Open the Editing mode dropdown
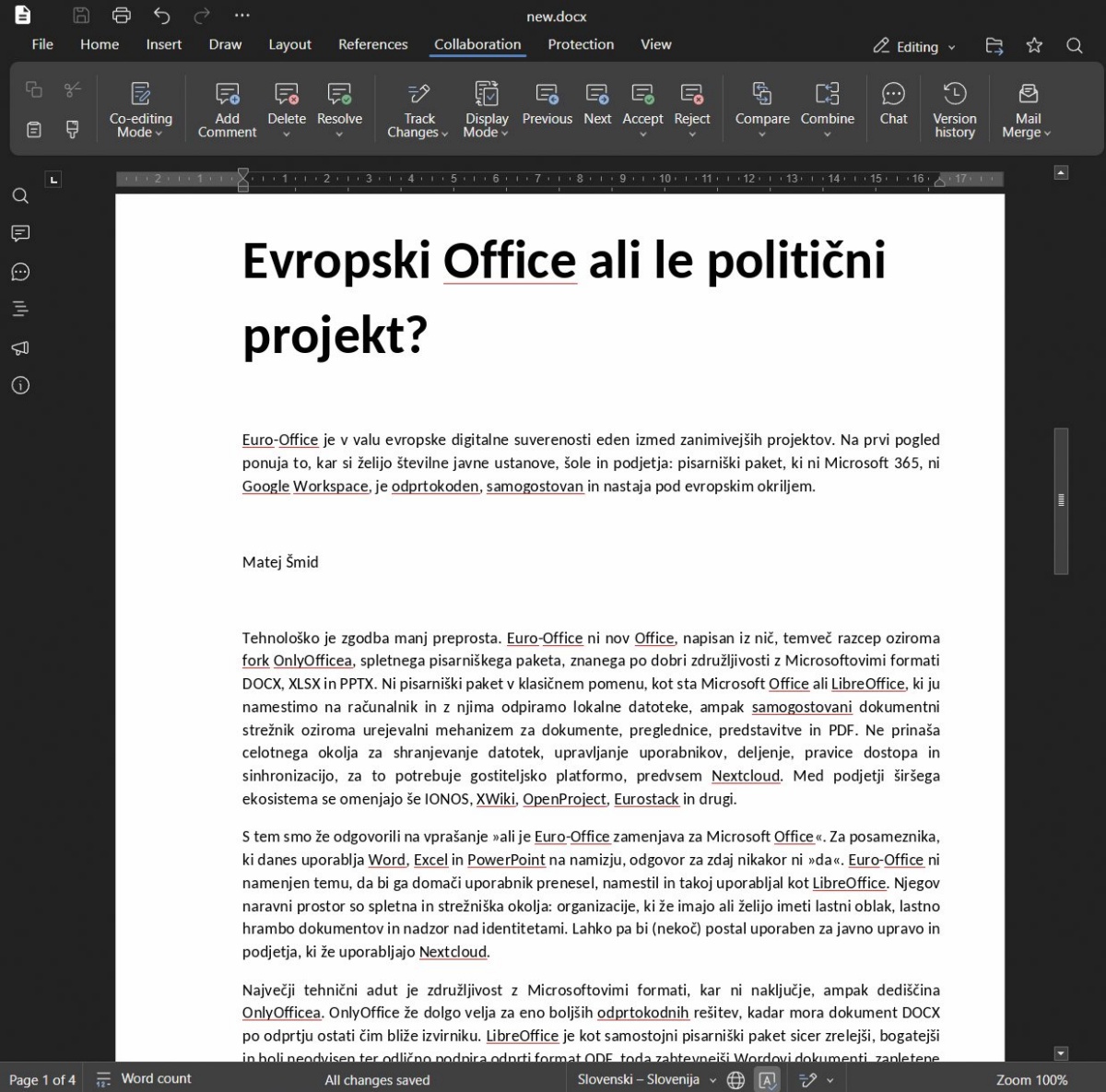The image size is (1106, 1092). [x=914, y=46]
